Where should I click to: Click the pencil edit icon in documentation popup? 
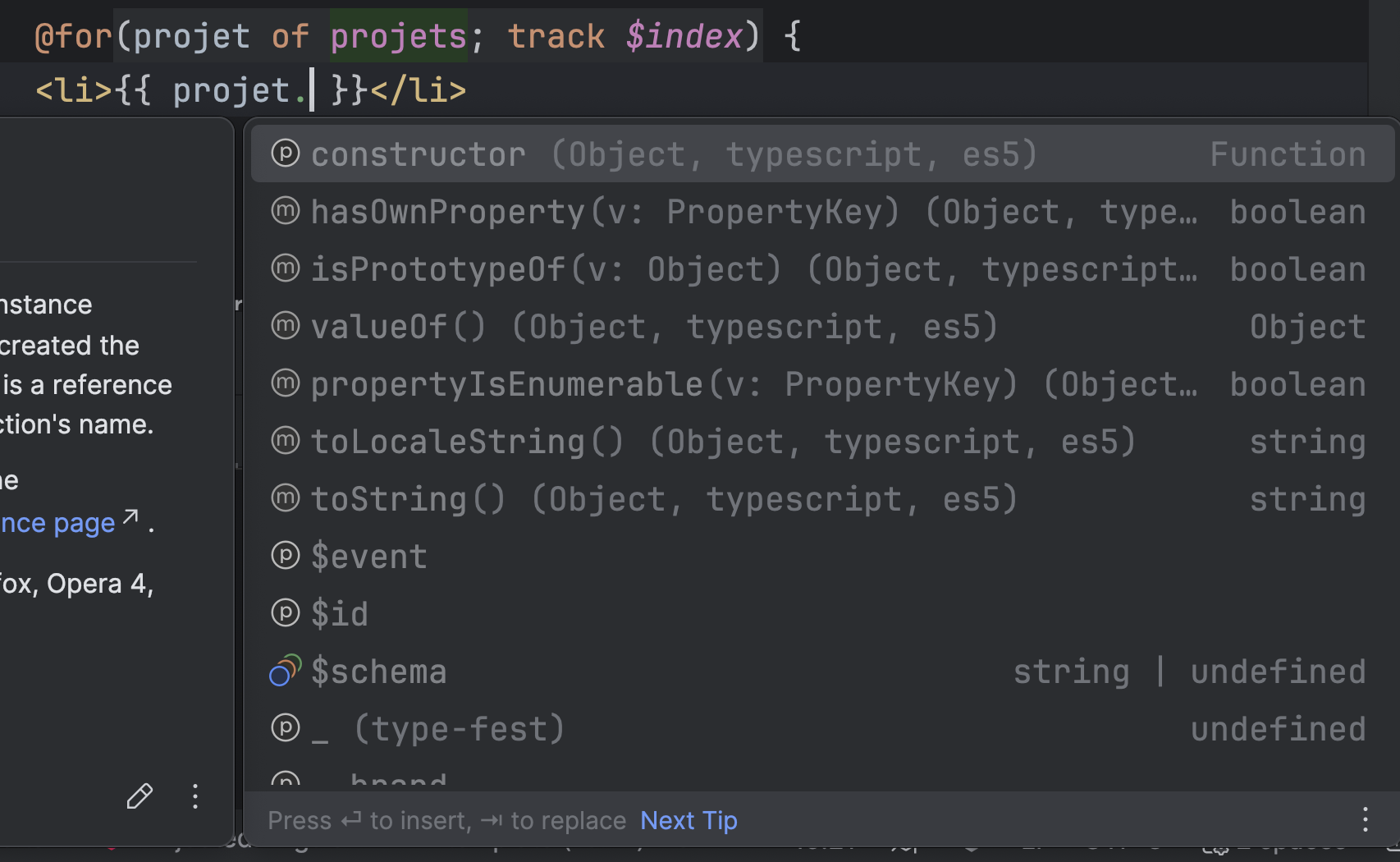pyautogui.click(x=140, y=796)
